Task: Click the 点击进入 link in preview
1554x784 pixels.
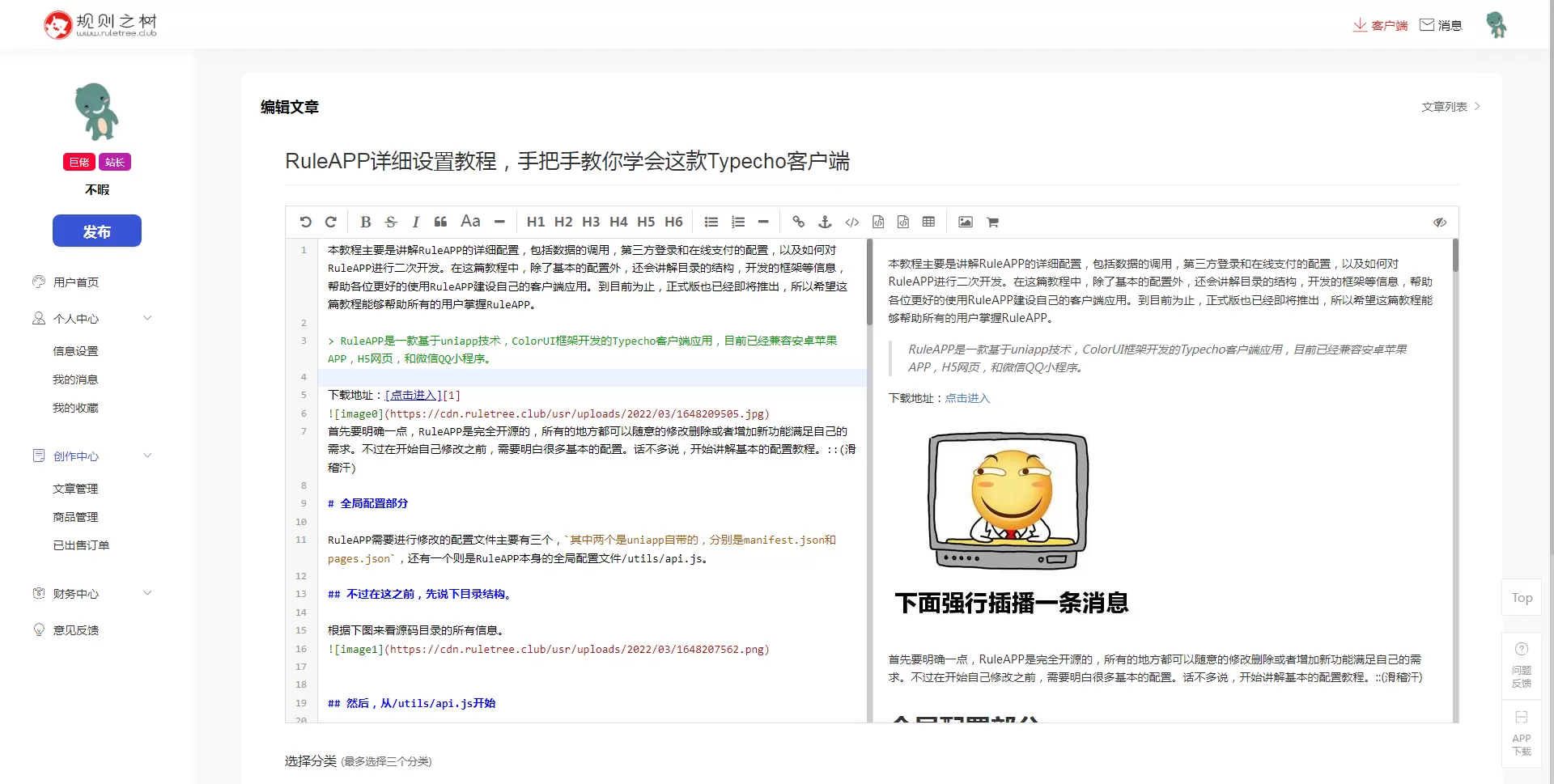Action: click(967, 398)
